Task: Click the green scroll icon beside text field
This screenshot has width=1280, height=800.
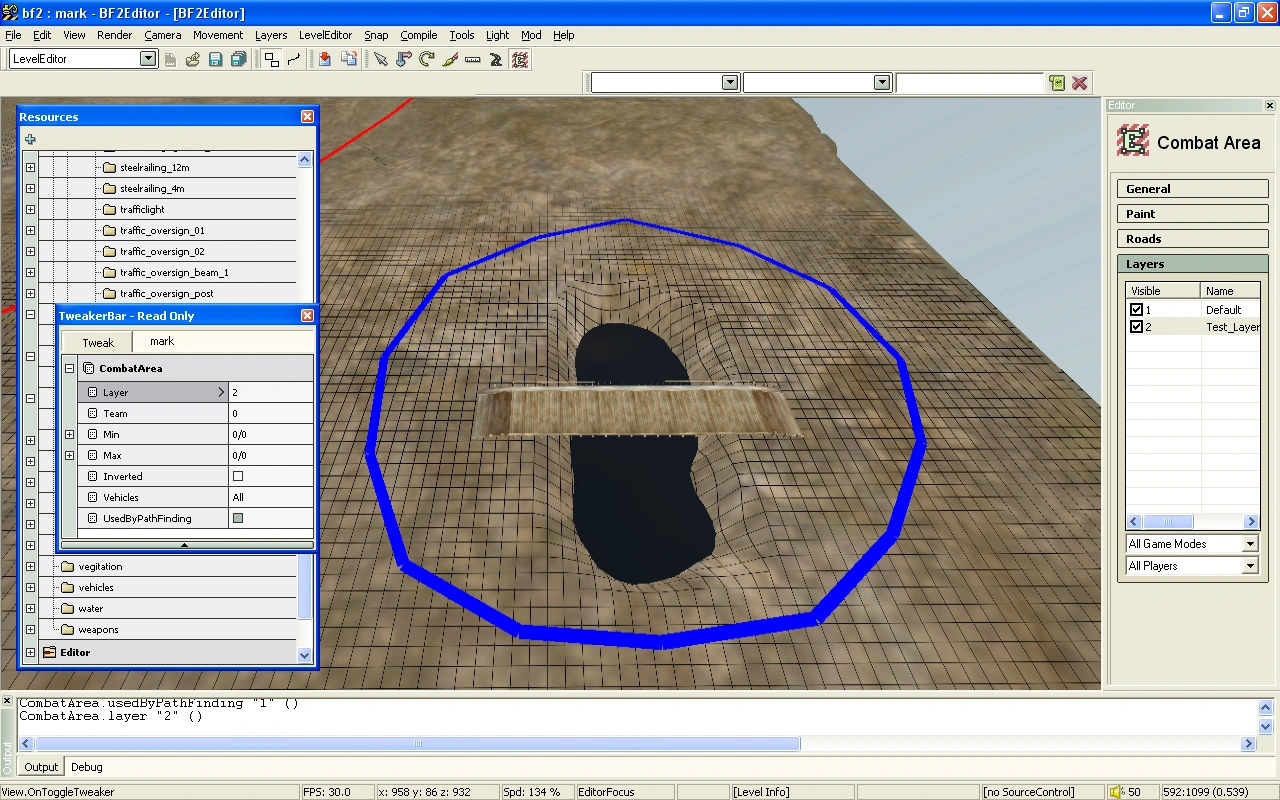Action: 1057,83
